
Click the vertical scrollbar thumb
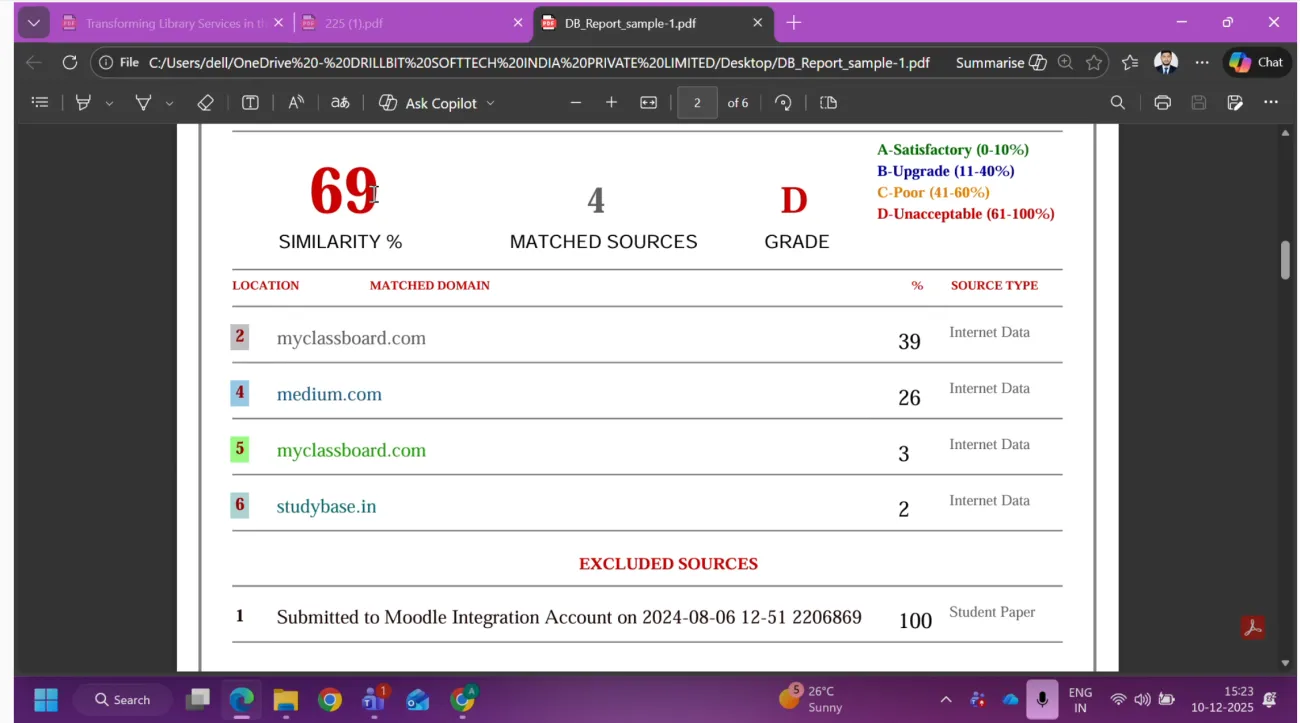(1285, 260)
